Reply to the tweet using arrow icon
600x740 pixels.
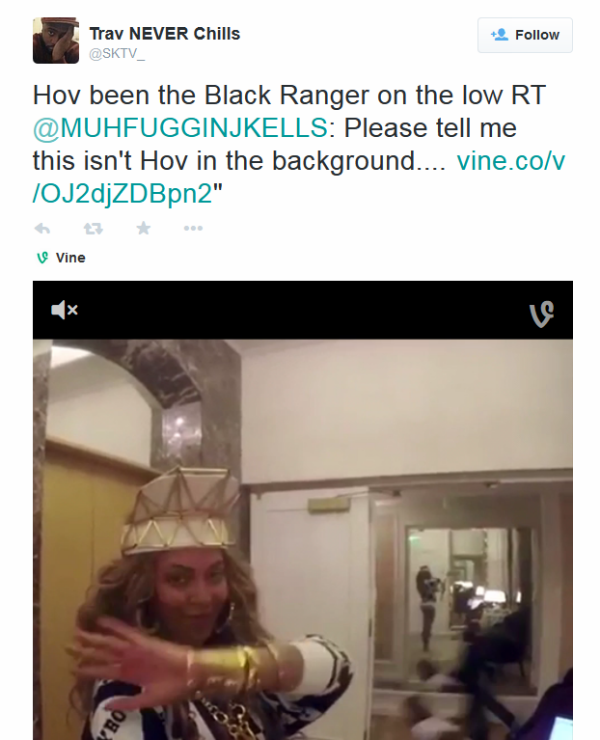click(x=42, y=229)
